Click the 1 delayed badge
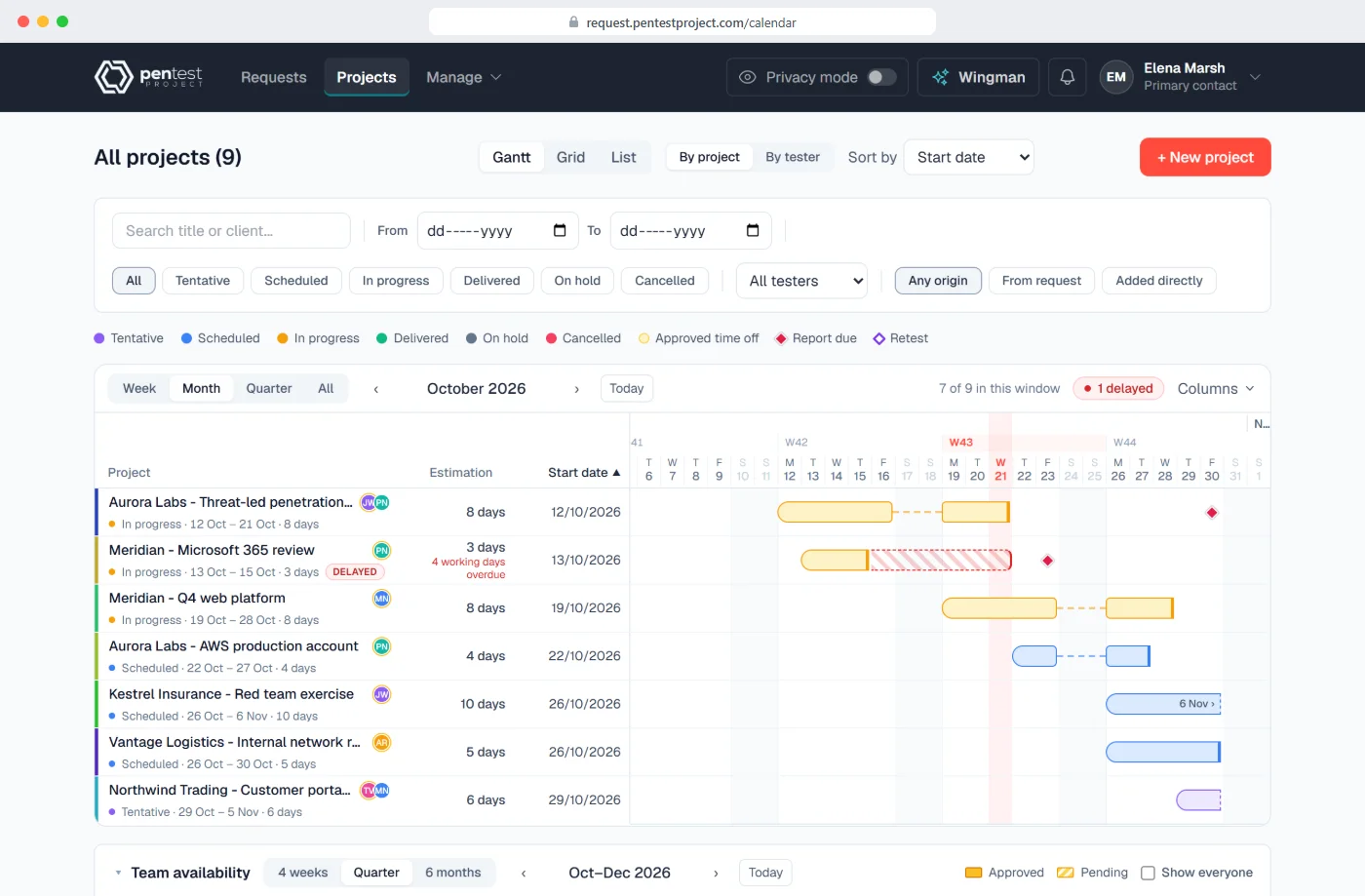Viewport: 1365px width, 896px height. pyautogui.click(x=1118, y=388)
